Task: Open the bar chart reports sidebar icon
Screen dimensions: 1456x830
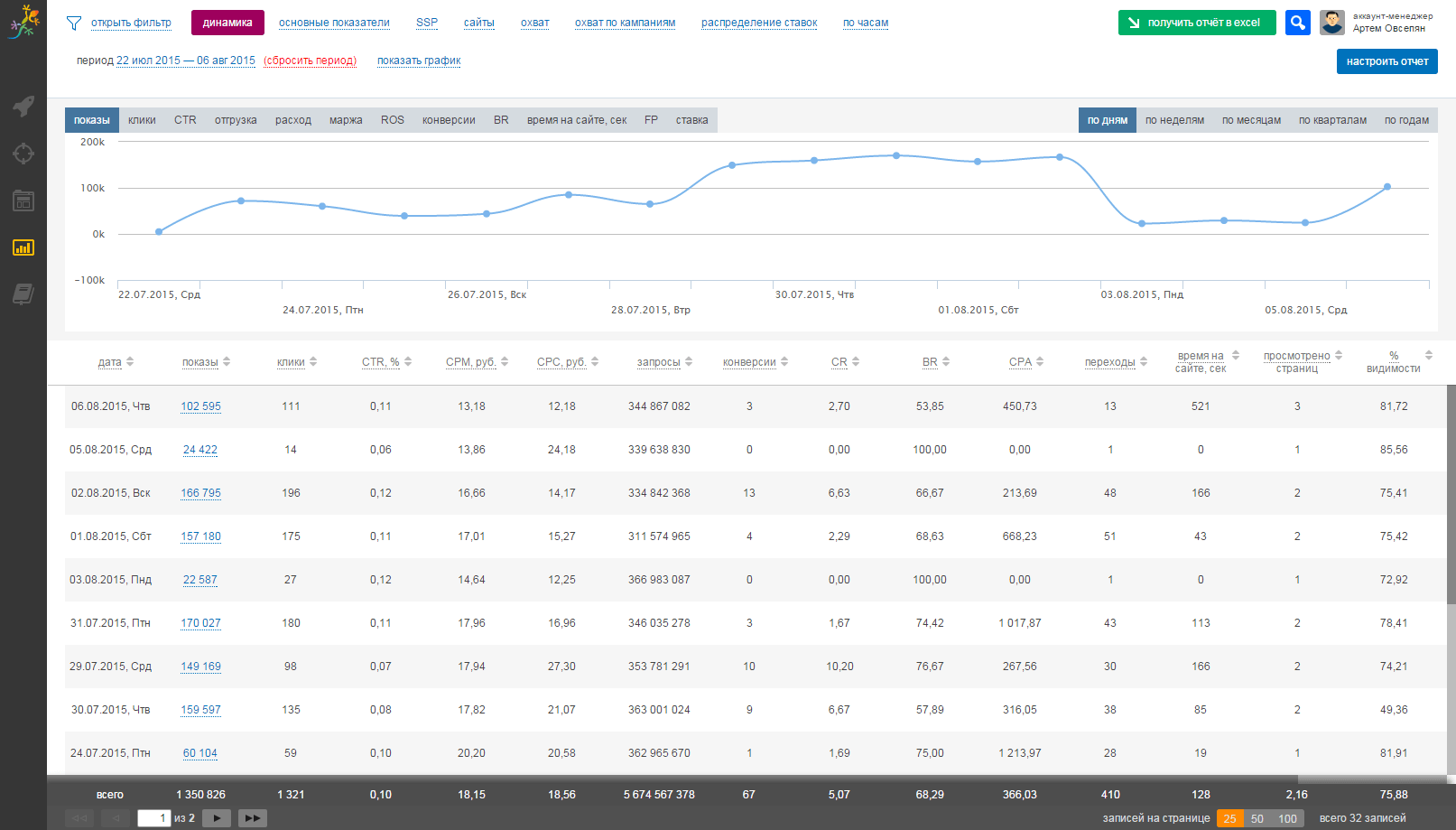Action: (x=23, y=247)
